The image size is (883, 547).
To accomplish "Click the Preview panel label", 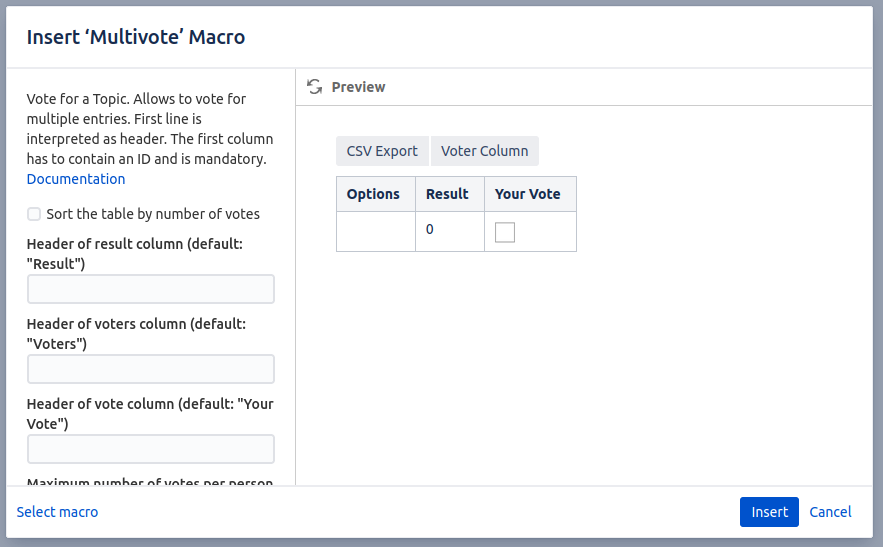I will coord(358,87).
